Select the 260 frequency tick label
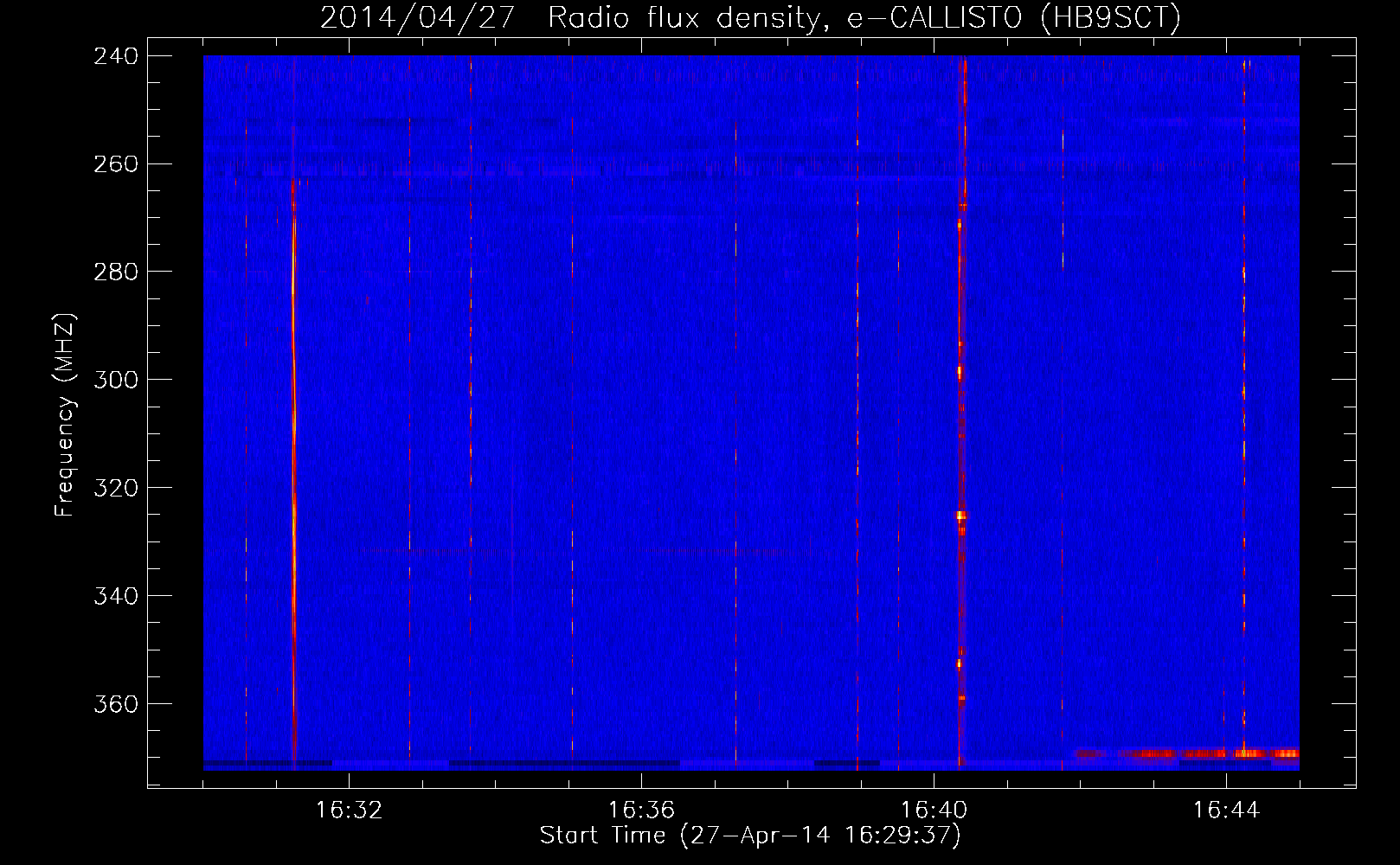 coord(116,164)
